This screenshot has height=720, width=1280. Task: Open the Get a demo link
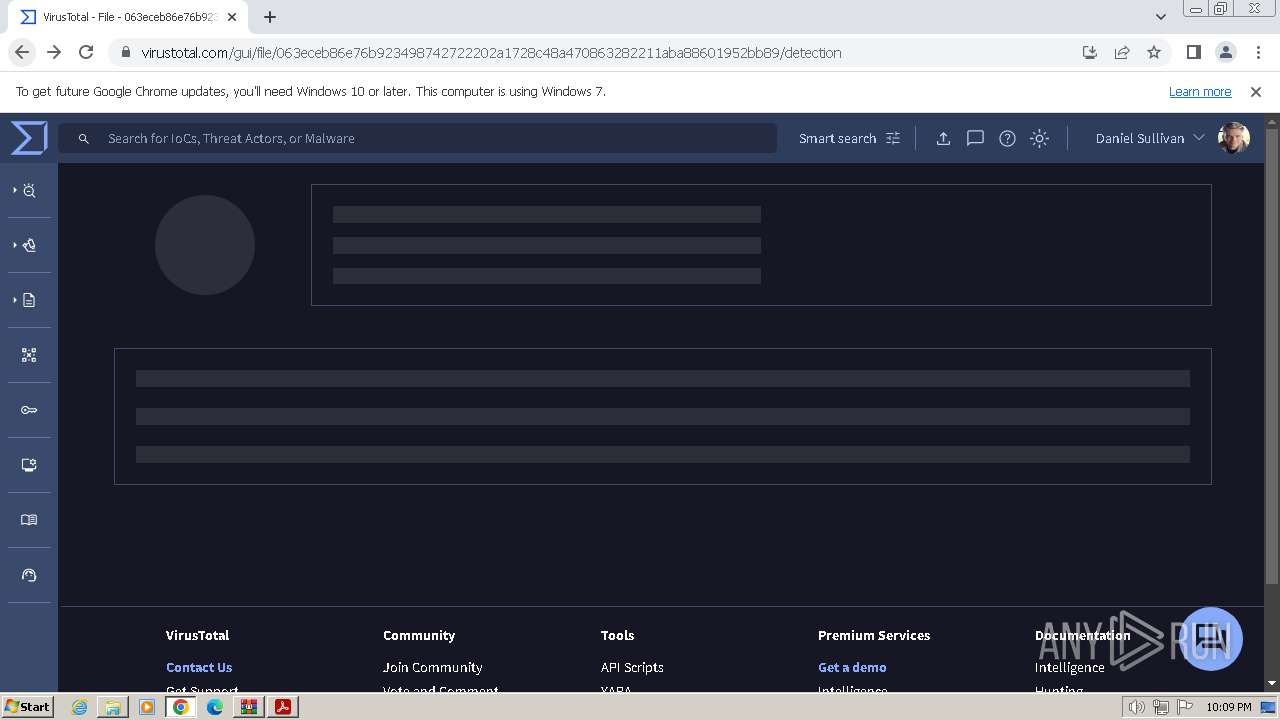(x=852, y=667)
